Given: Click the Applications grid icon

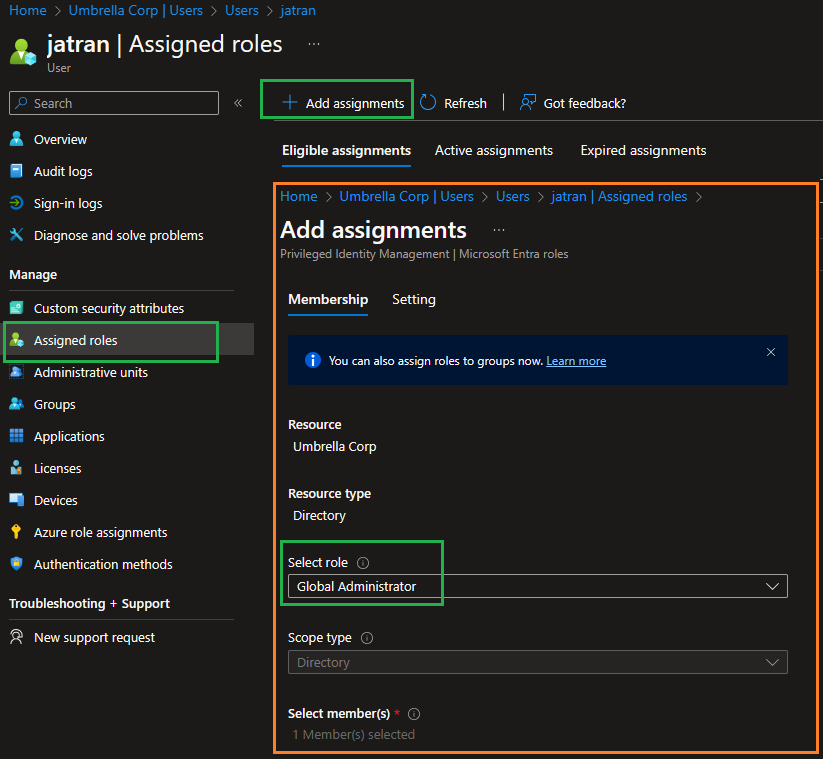Looking at the screenshot, I should (x=16, y=436).
